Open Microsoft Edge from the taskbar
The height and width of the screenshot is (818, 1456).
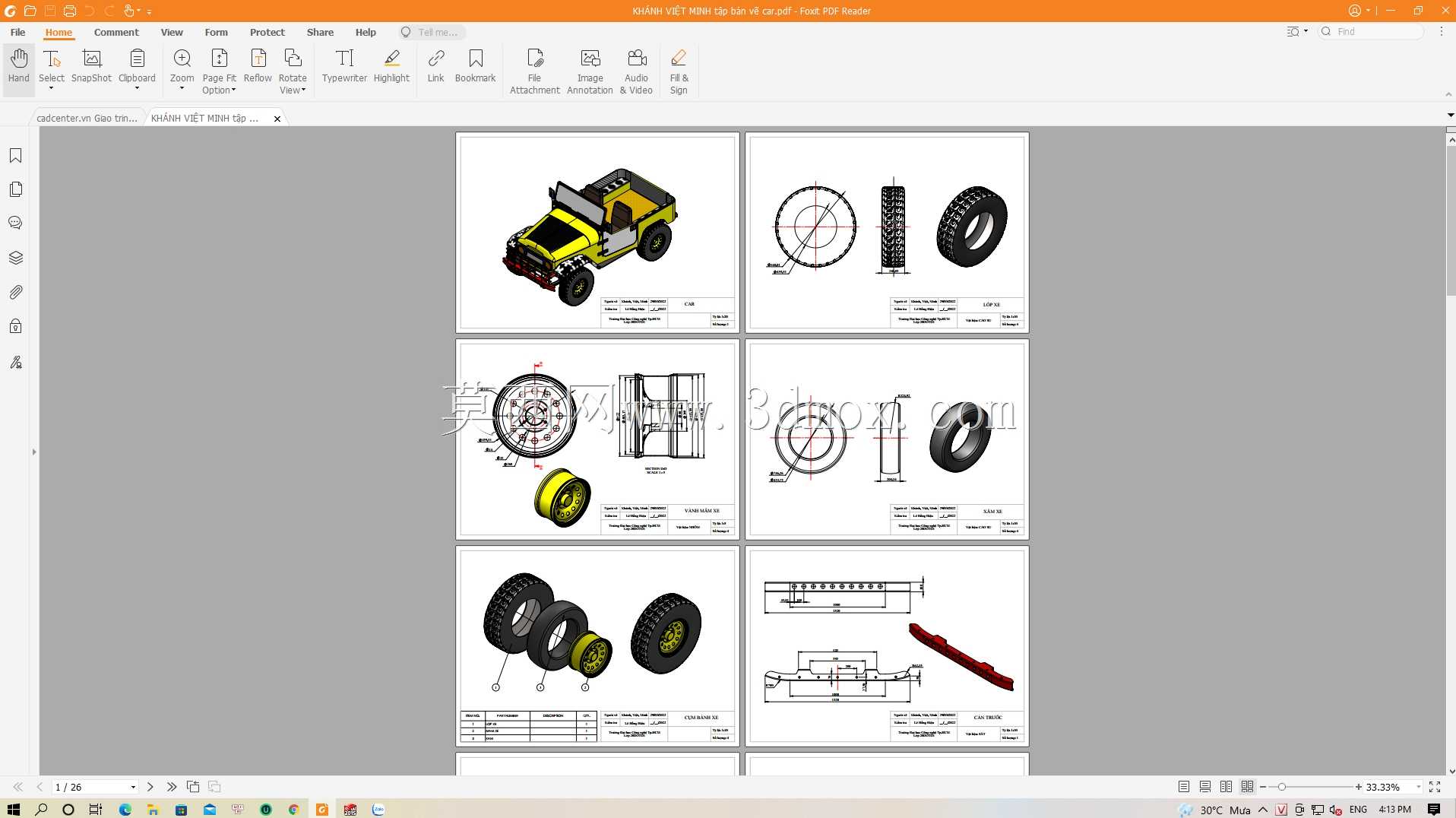[125, 810]
